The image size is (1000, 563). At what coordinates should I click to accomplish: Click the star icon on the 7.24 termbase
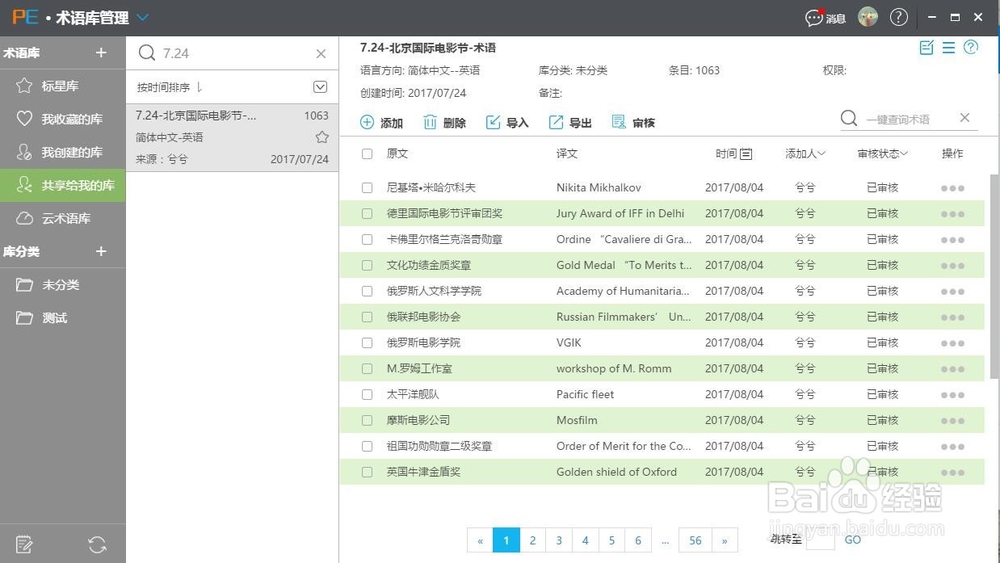tap(322, 137)
